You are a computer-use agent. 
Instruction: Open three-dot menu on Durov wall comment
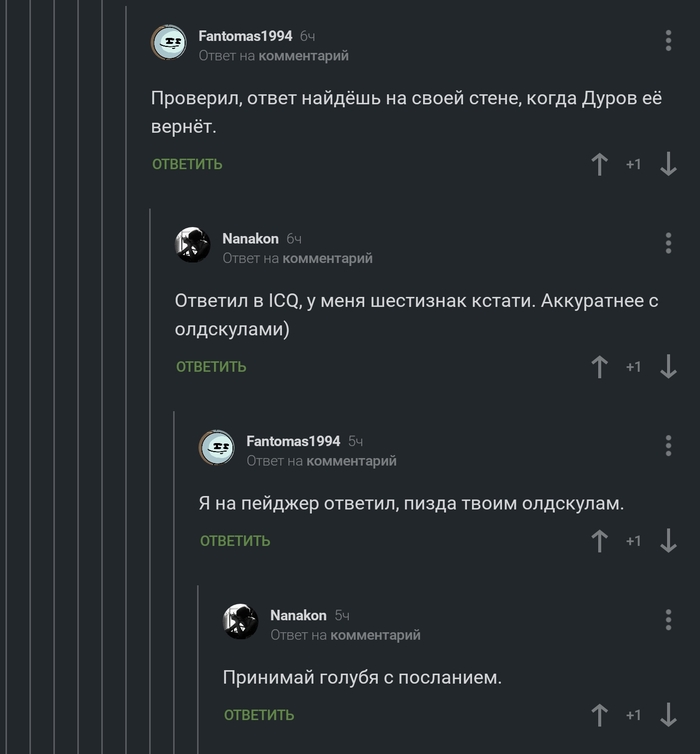coord(668,41)
